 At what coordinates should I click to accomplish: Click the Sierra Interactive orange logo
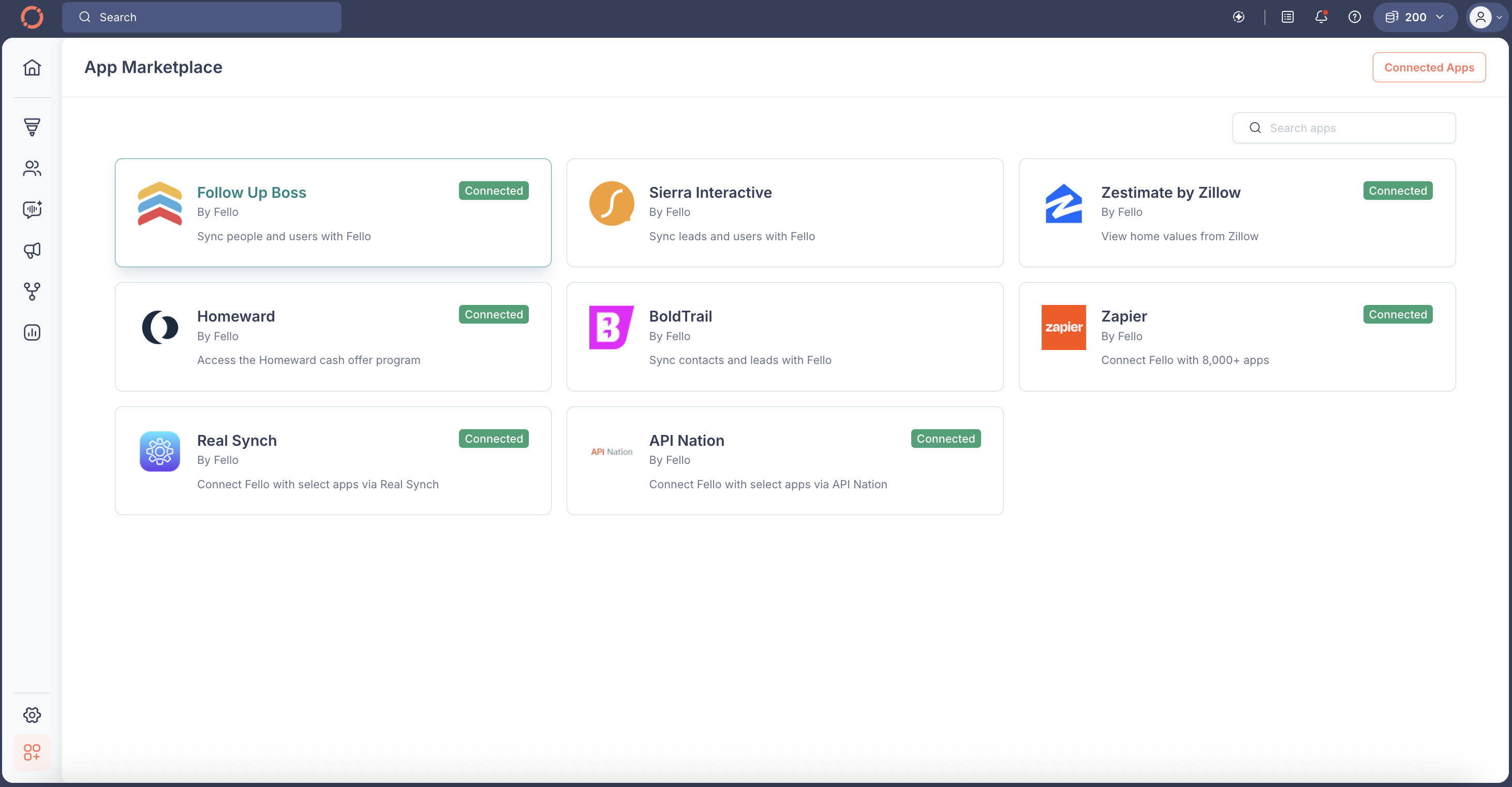click(x=612, y=203)
